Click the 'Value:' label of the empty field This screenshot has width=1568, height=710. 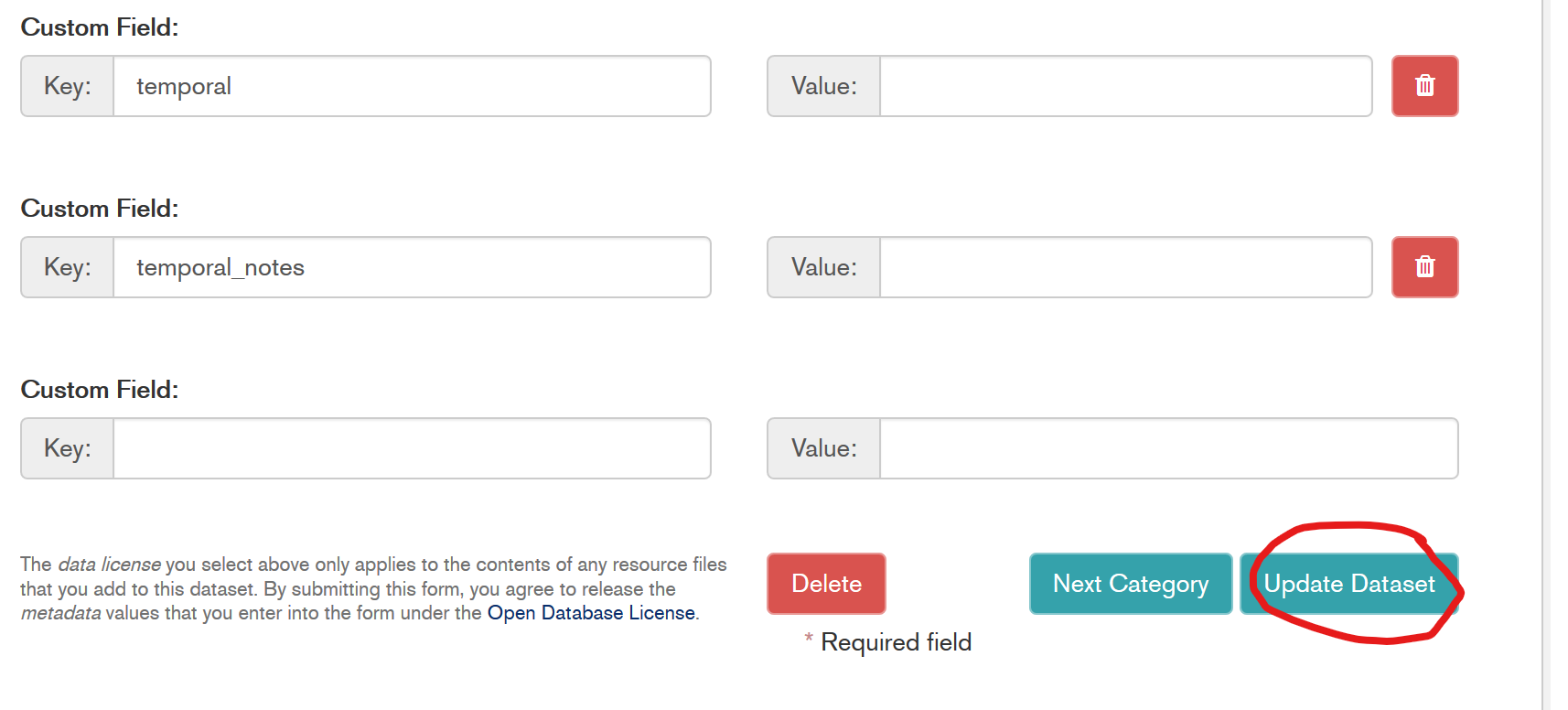click(823, 448)
